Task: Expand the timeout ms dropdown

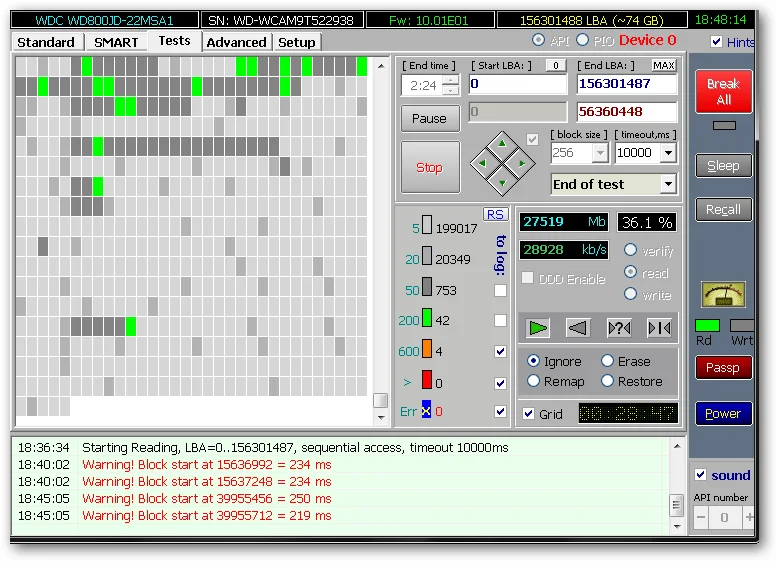Action: [x=667, y=153]
